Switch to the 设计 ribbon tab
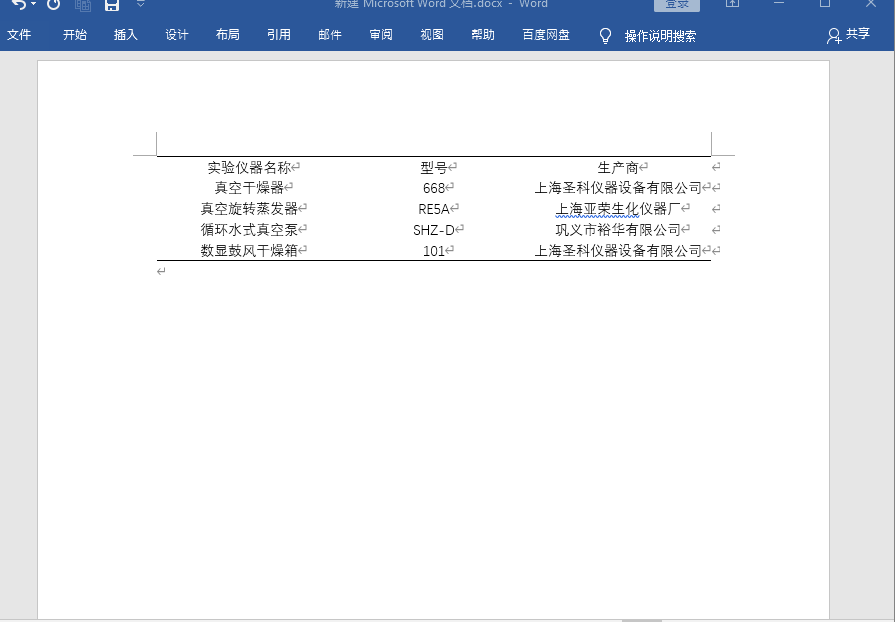This screenshot has width=895, height=622. [x=177, y=35]
